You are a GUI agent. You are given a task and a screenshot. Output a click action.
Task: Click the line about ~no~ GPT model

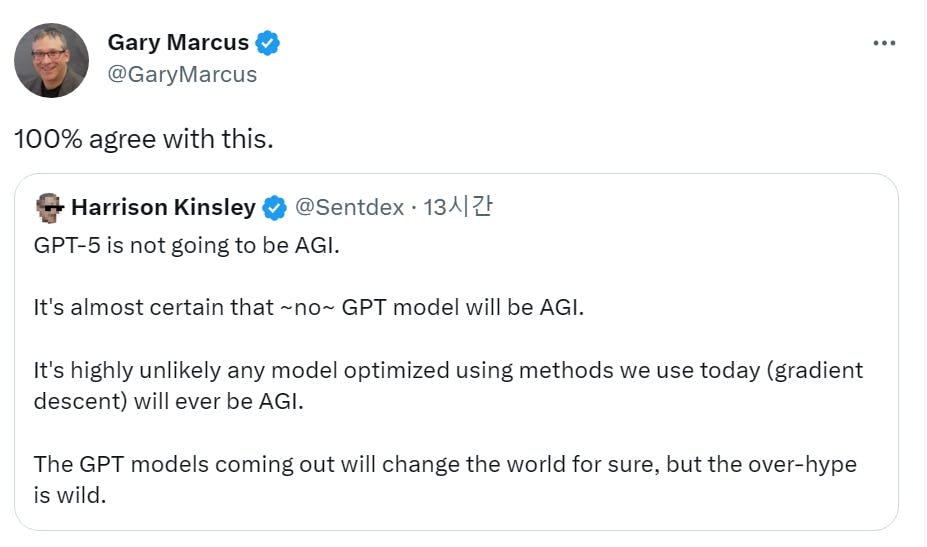(x=309, y=308)
